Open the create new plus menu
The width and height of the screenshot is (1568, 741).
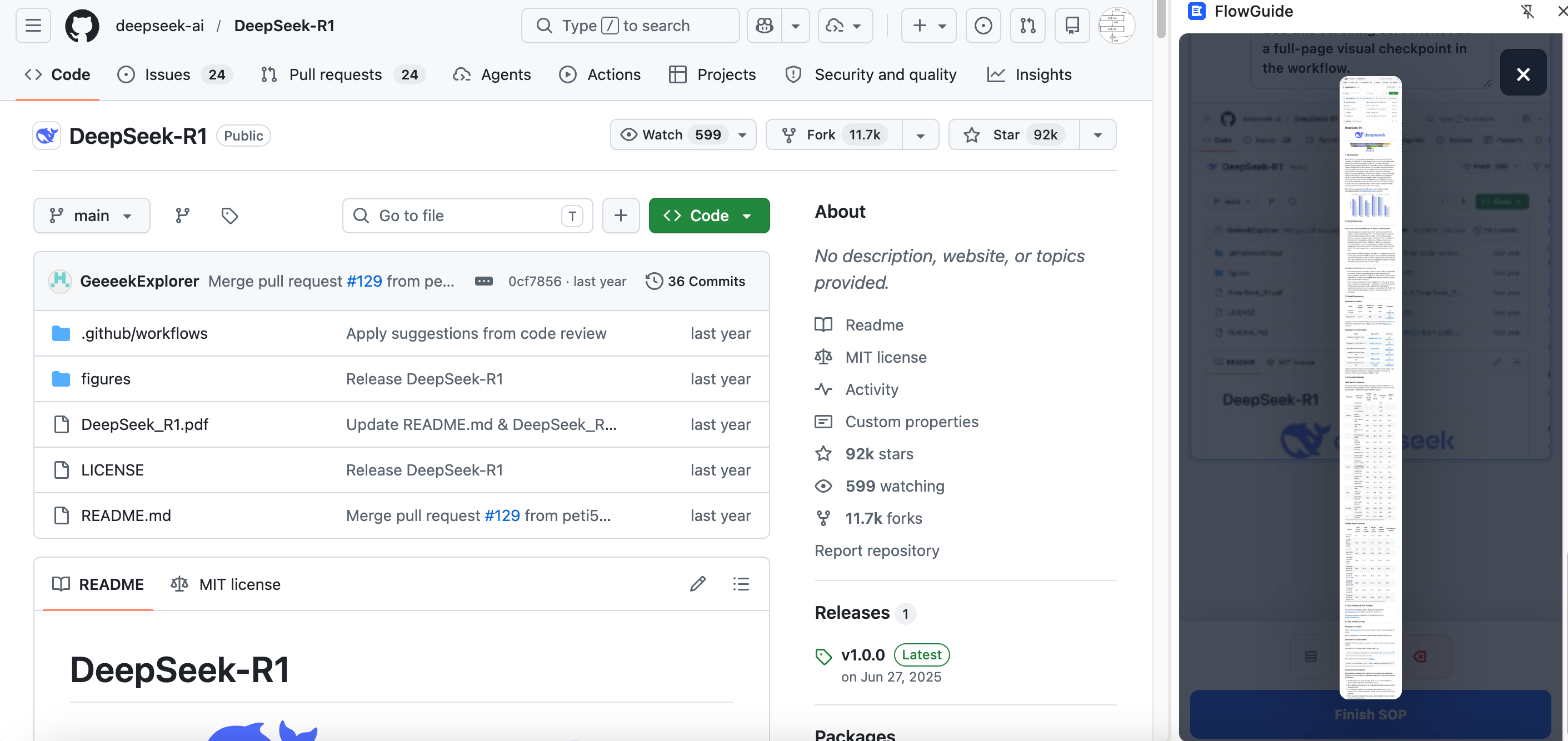pyautogui.click(x=929, y=26)
